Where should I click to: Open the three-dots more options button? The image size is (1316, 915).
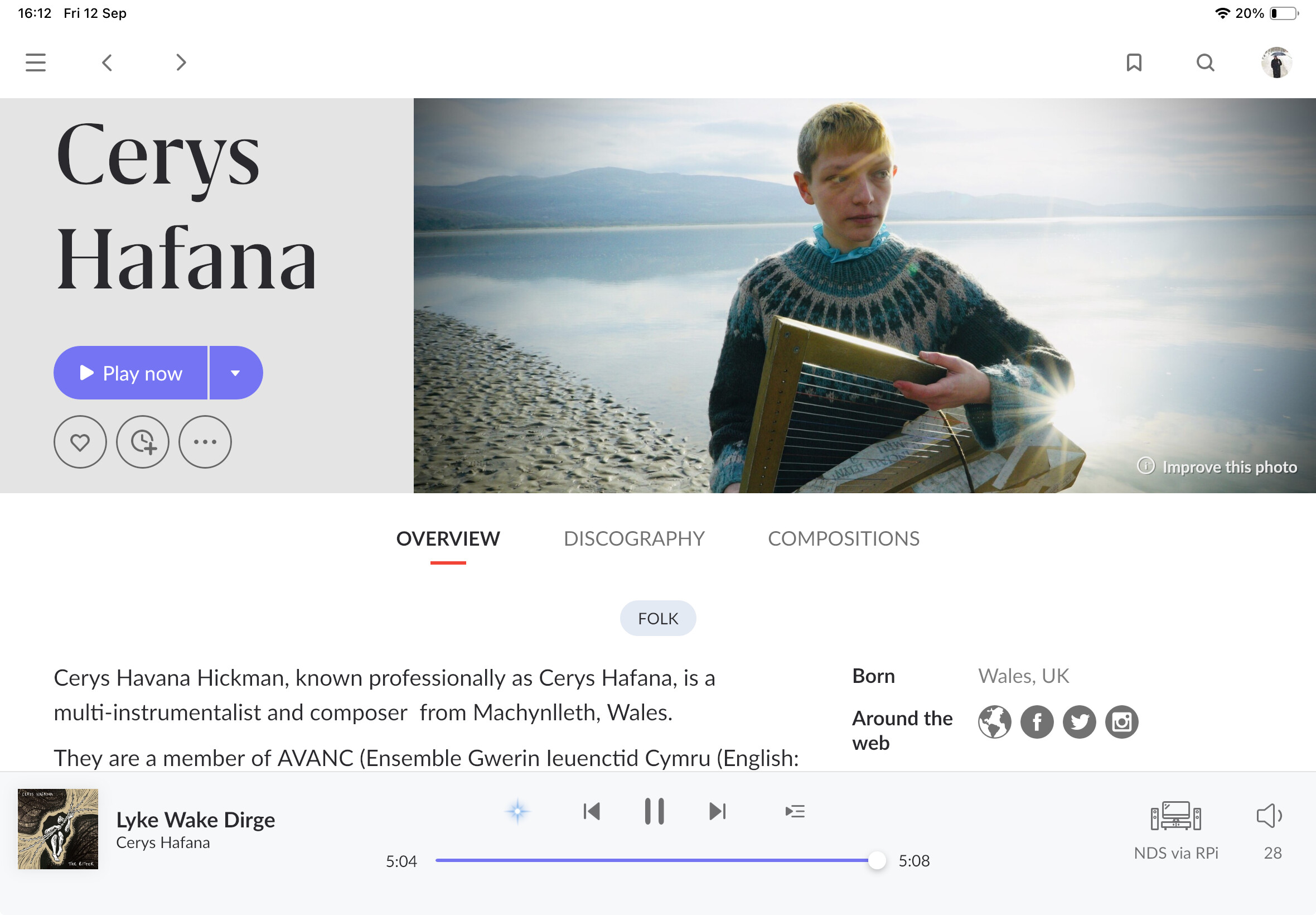205,442
